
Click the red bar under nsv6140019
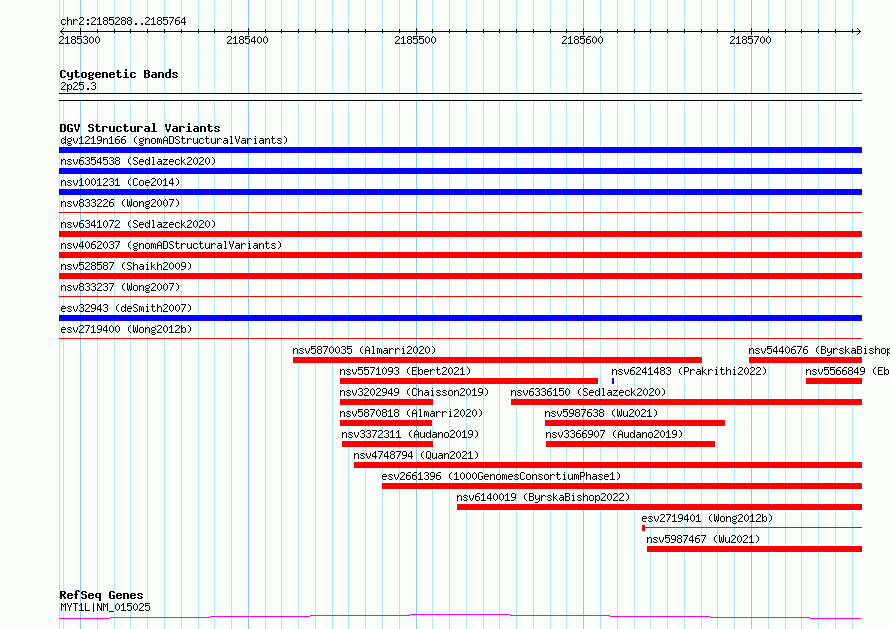tap(660, 507)
